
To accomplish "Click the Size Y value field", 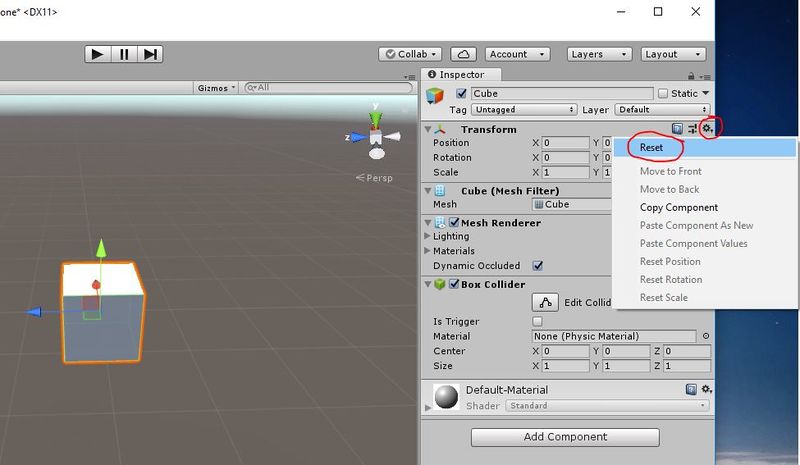I will tap(626, 366).
